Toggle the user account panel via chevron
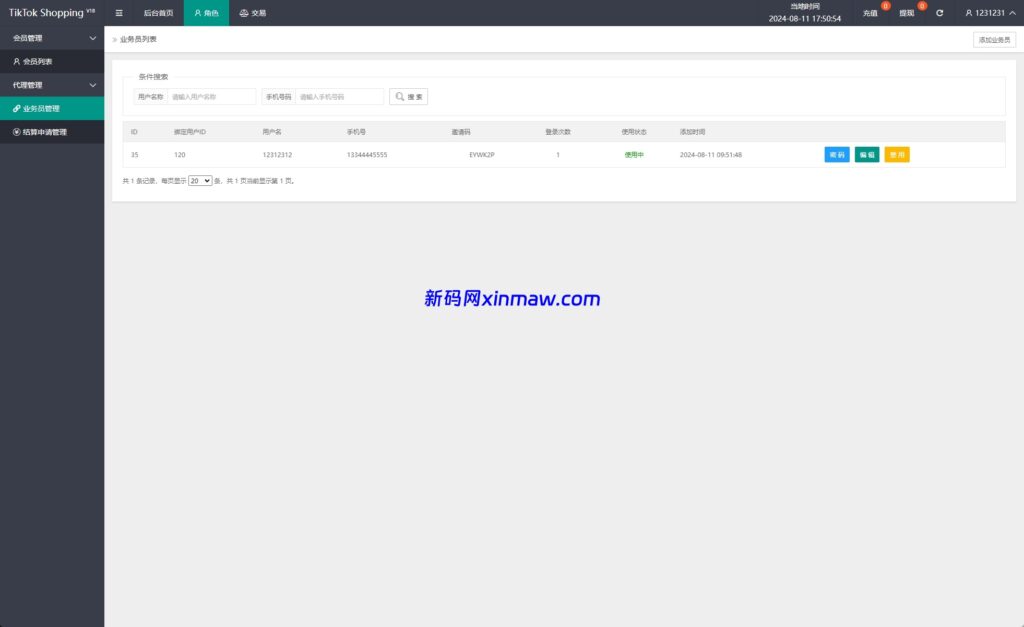 pos(1012,13)
